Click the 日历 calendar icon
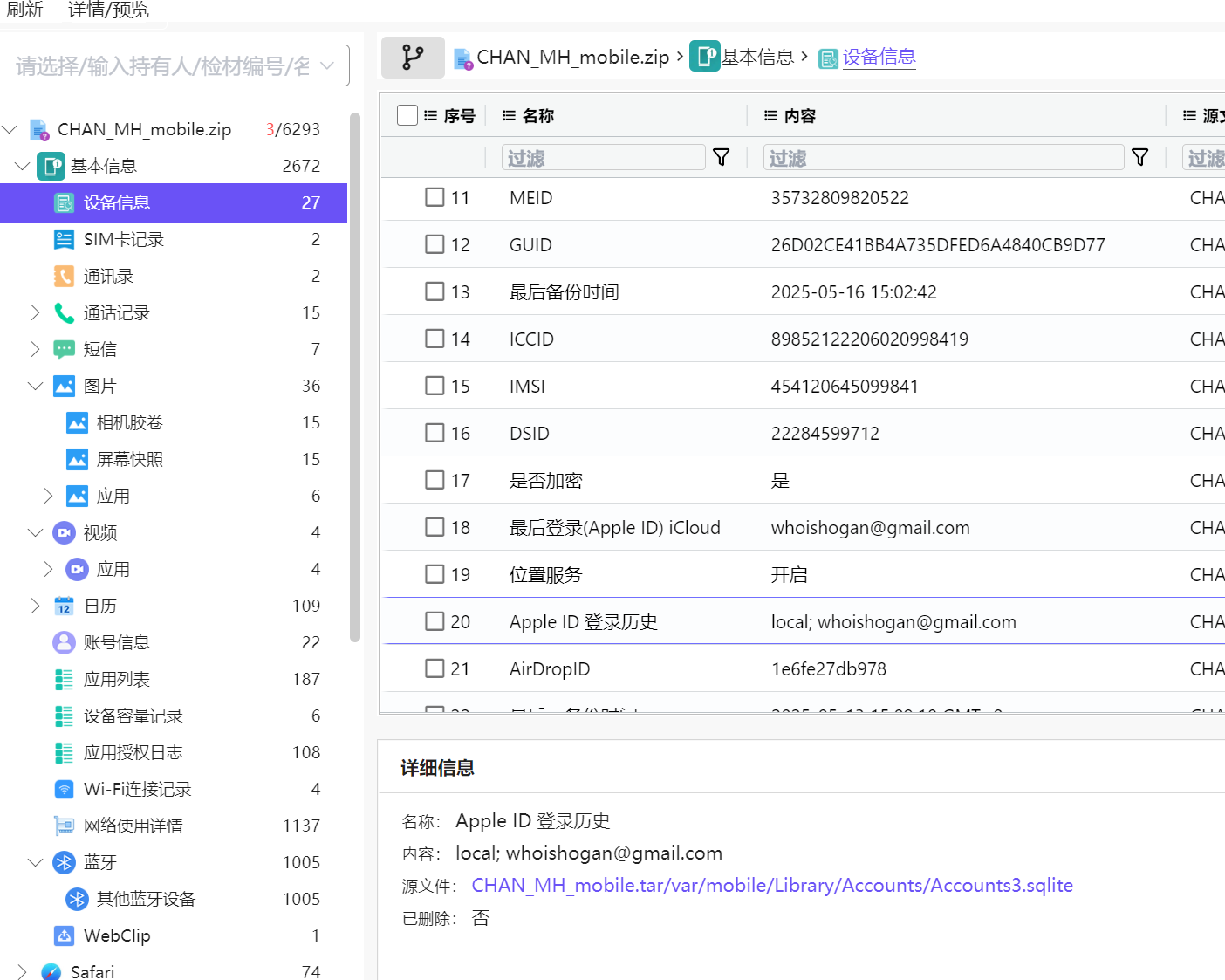Image resolution: width=1225 pixels, height=980 pixels. [65, 606]
